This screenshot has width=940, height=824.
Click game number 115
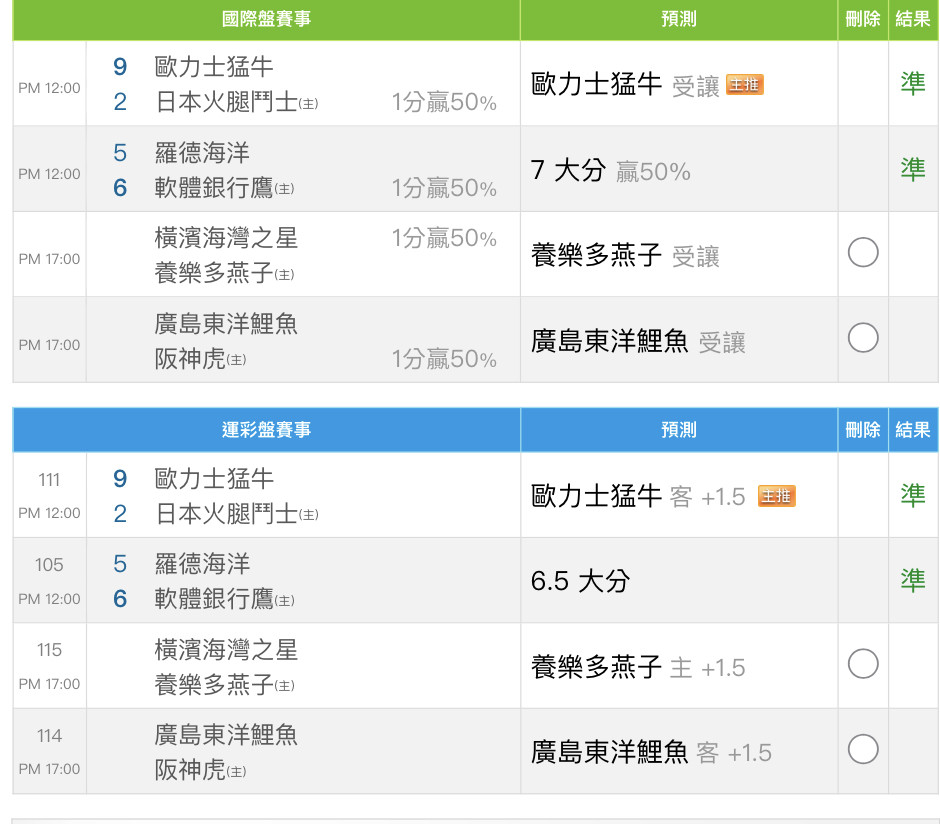[49, 650]
